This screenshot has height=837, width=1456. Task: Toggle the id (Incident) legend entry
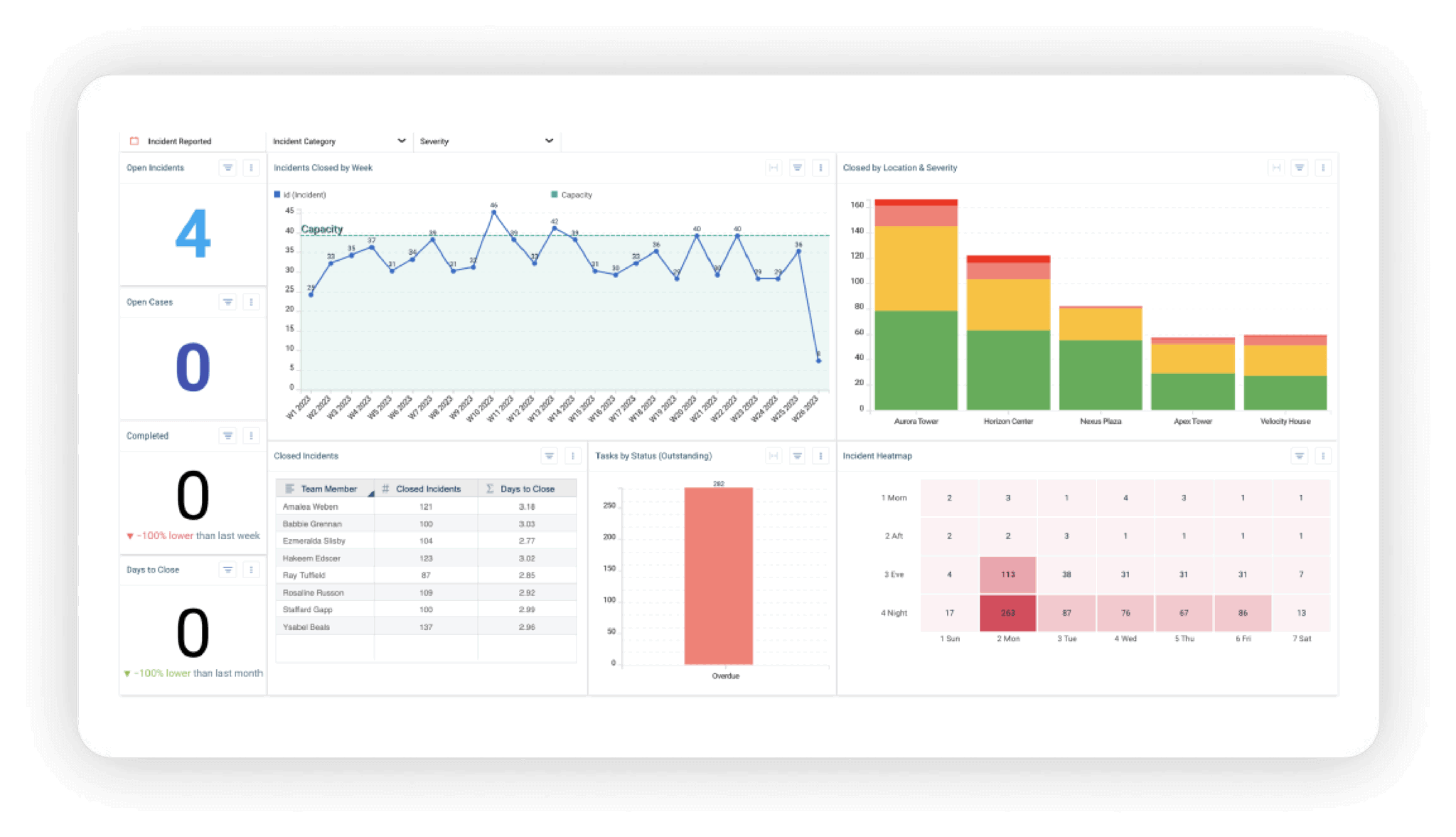[x=299, y=193]
